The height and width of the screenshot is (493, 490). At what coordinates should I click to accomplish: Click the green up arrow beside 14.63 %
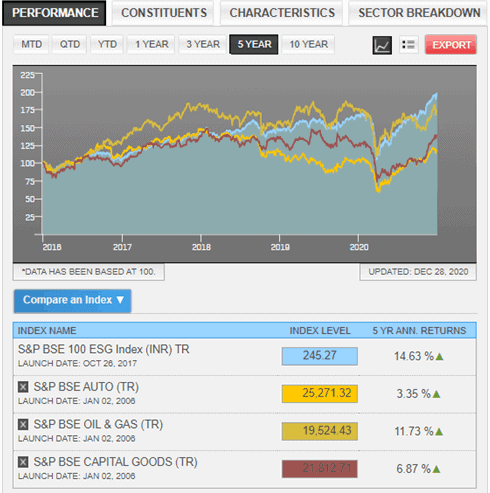tap(439, 357)
